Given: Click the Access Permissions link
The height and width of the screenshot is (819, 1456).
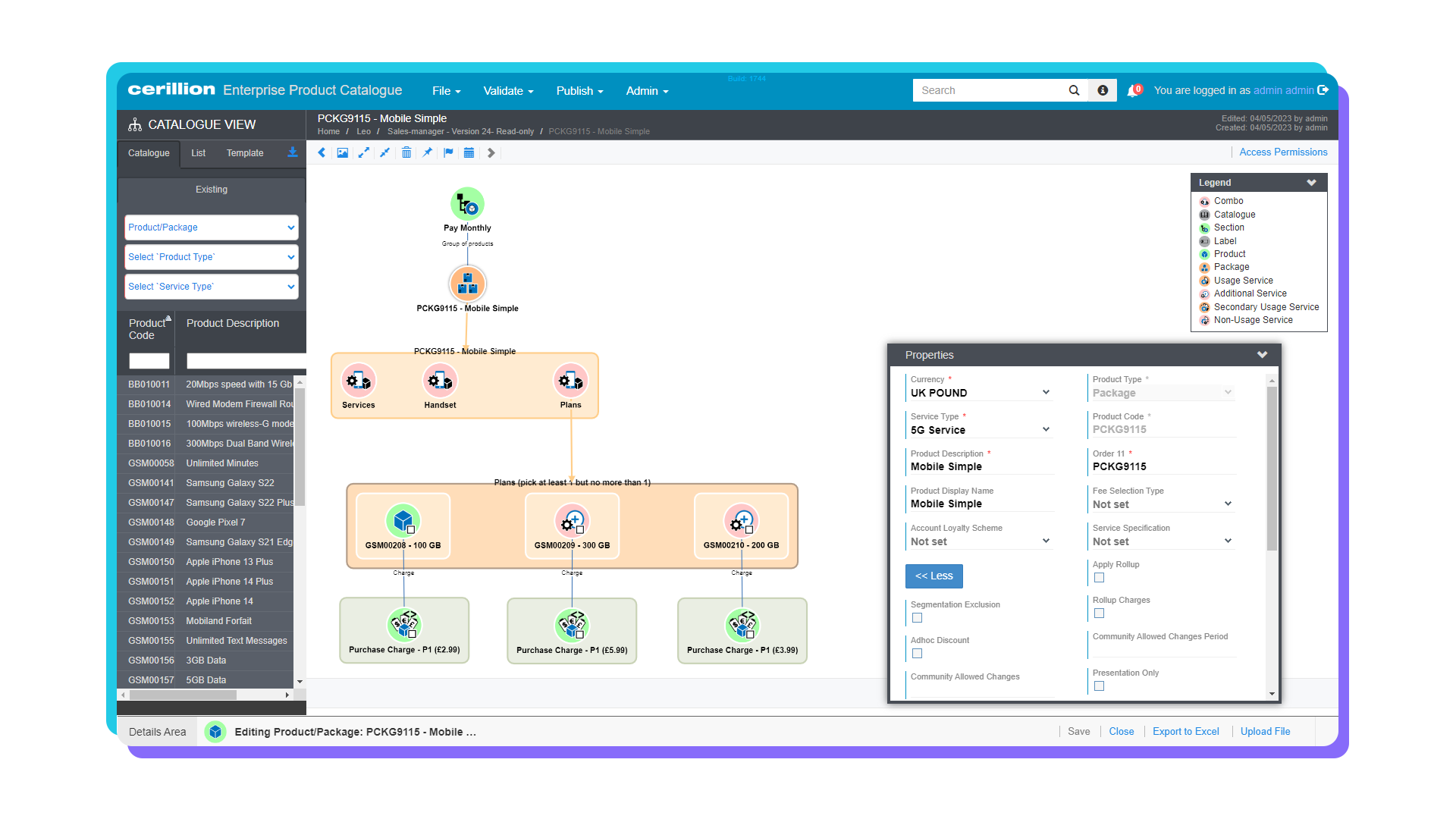Looking at the screenshot, I should coord(1283,152).
